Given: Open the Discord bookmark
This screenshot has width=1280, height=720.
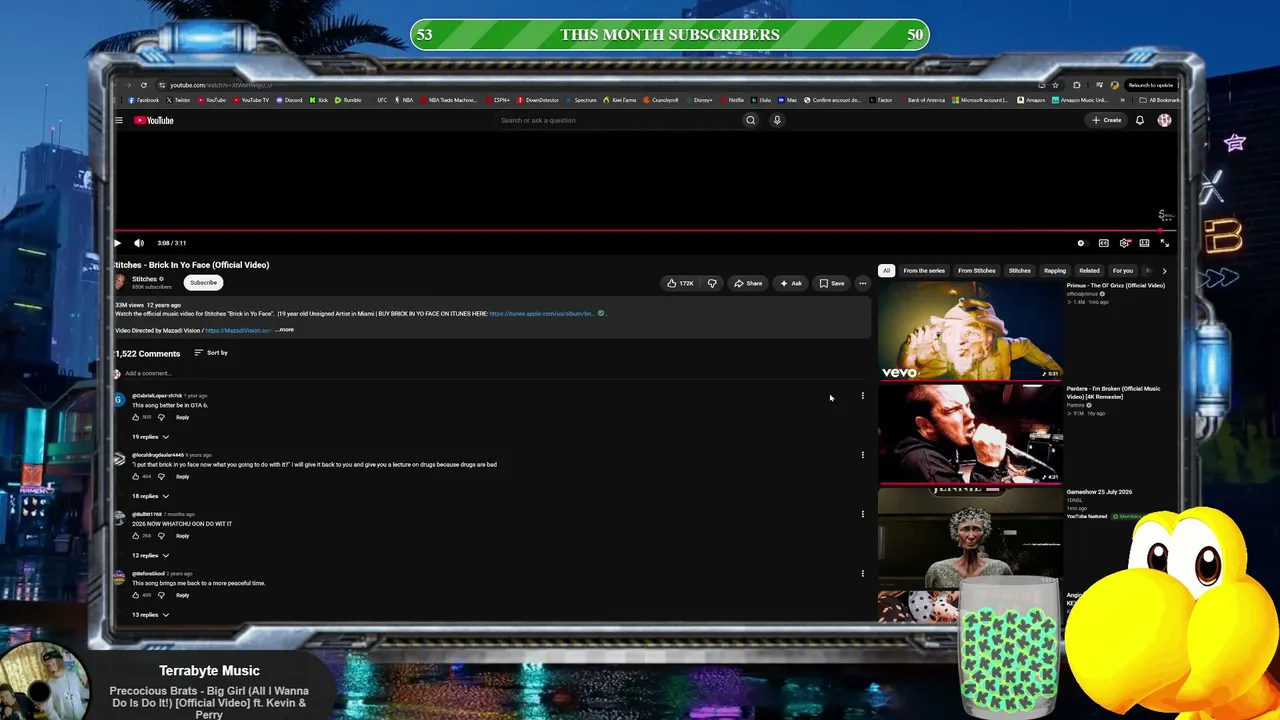Looking at the screenshot, I should 290,100.
